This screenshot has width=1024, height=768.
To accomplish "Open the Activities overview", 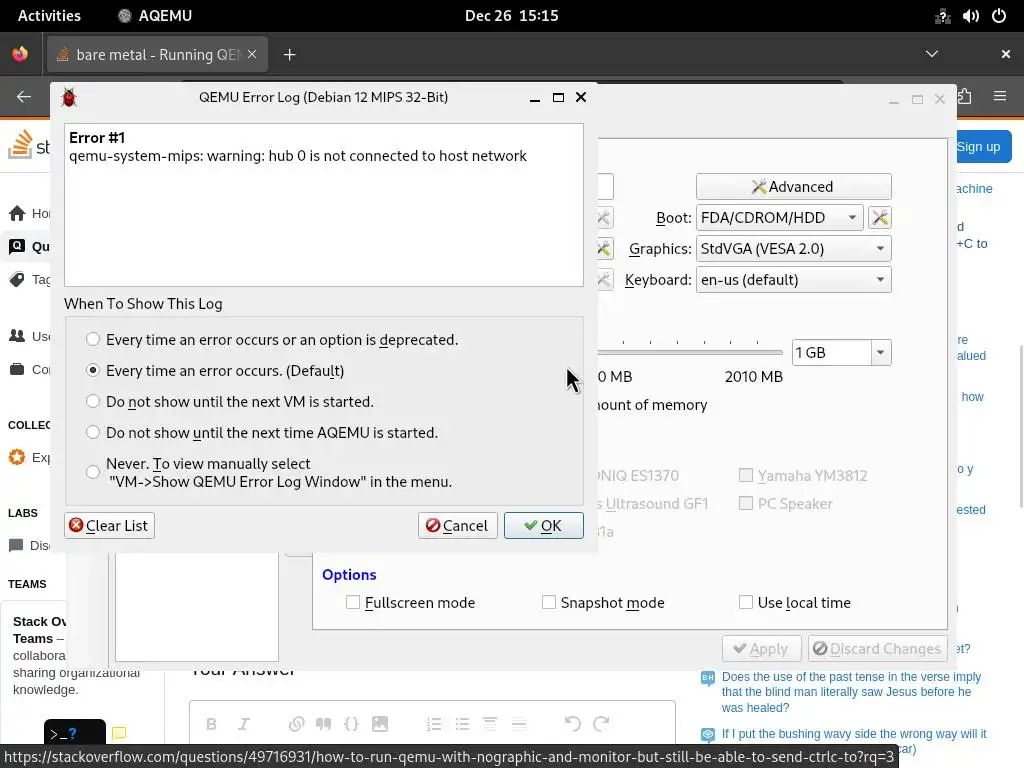I will 49,16.
